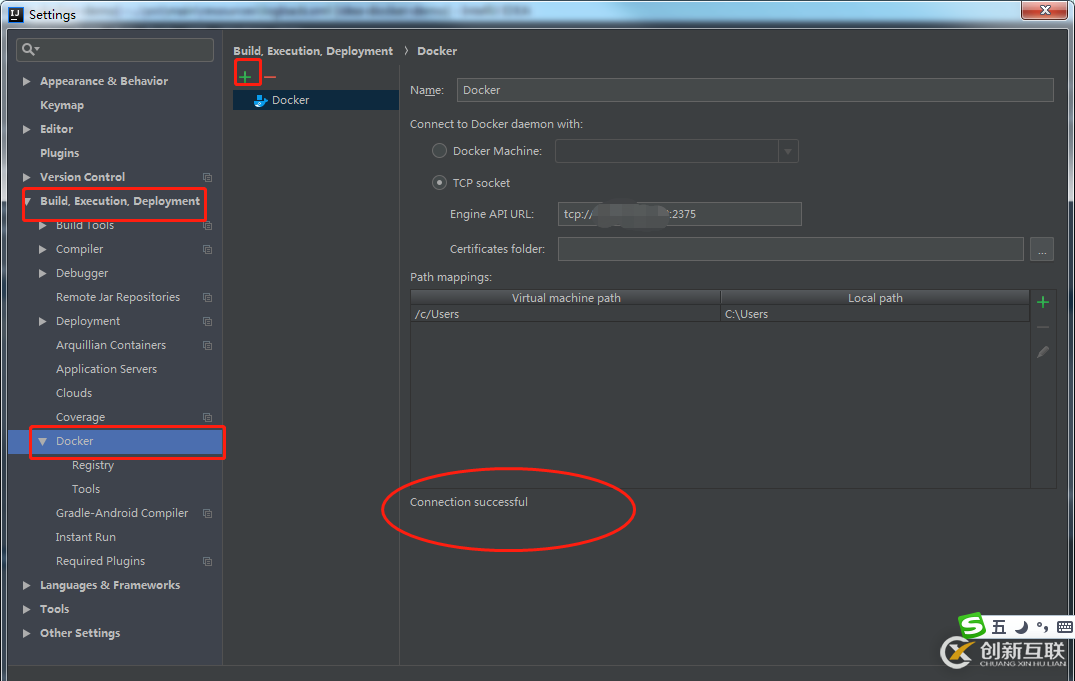Click project-level icon beside Required Plugins
Viewport: 1075px width, 681px height.
point(207,561)
